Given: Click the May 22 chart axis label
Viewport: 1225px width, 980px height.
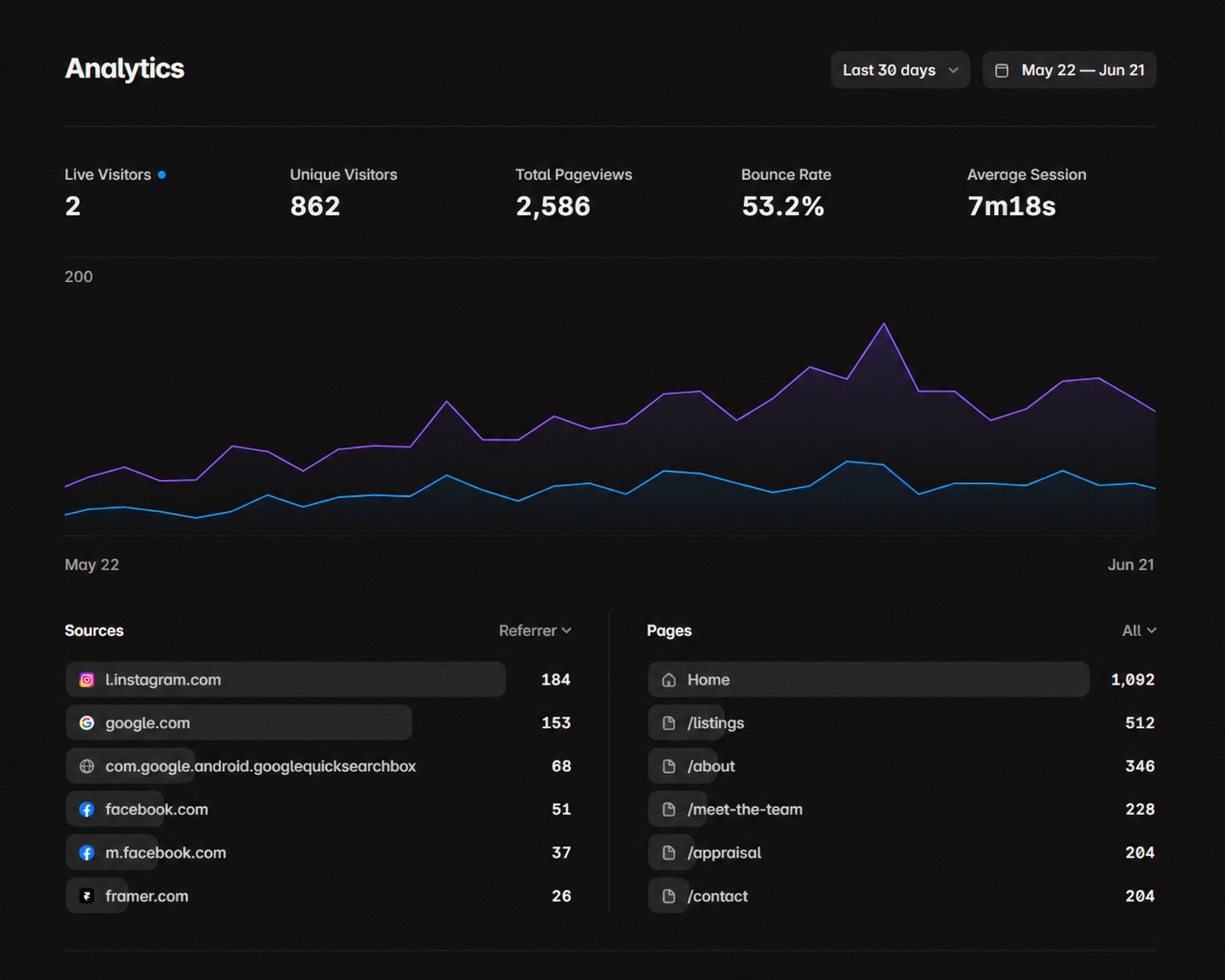Looking at the screenshot, I should tap(92, 565).
